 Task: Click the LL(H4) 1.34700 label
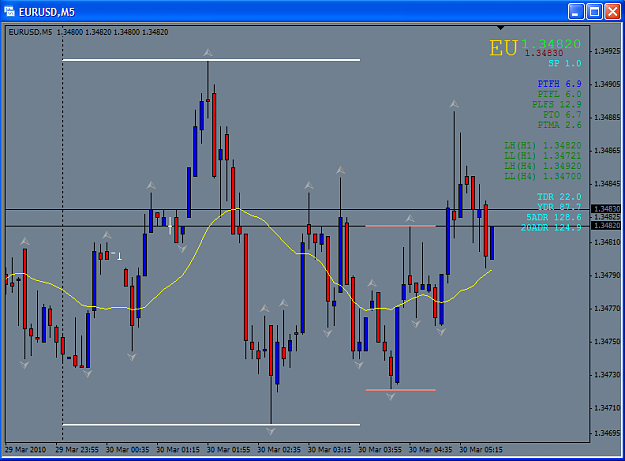[543, 177]
